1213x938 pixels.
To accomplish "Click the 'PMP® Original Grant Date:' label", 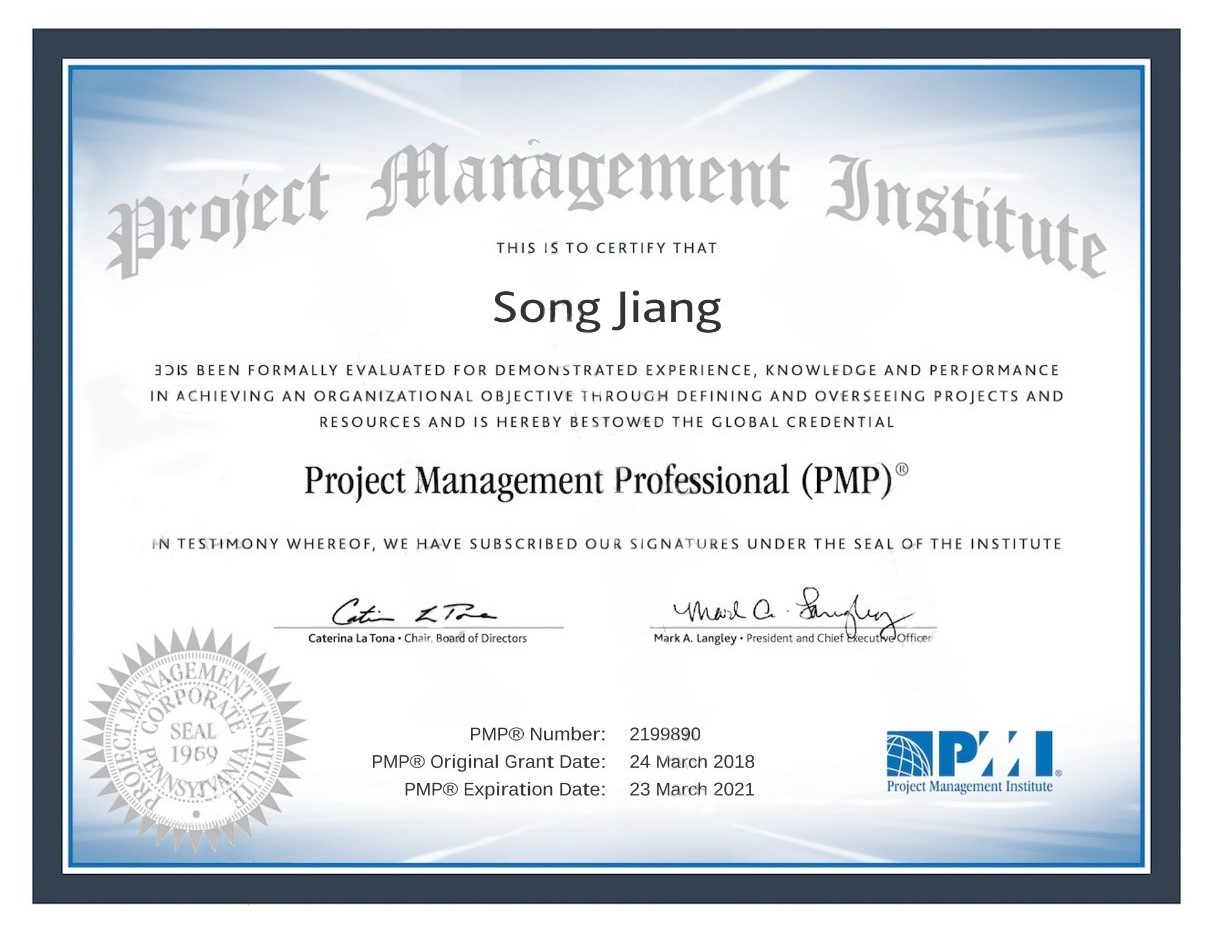I will 489,762.
